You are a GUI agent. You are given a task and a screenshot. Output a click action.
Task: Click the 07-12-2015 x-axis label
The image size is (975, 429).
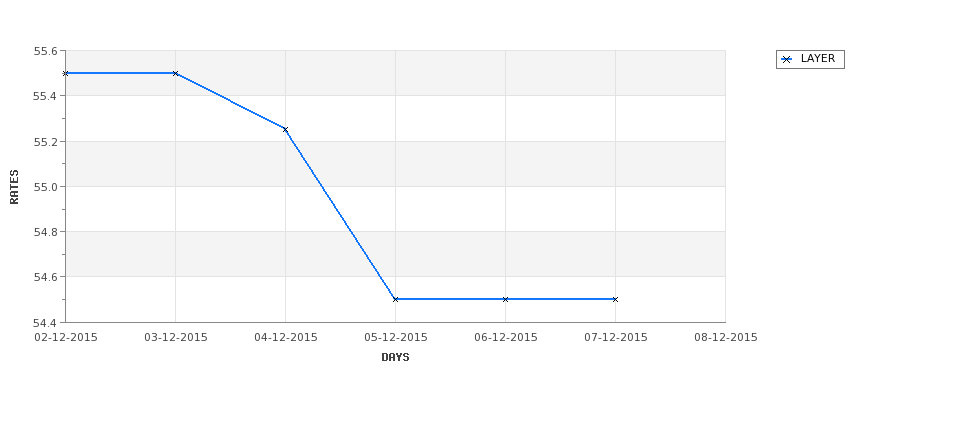tap(616, 338)
